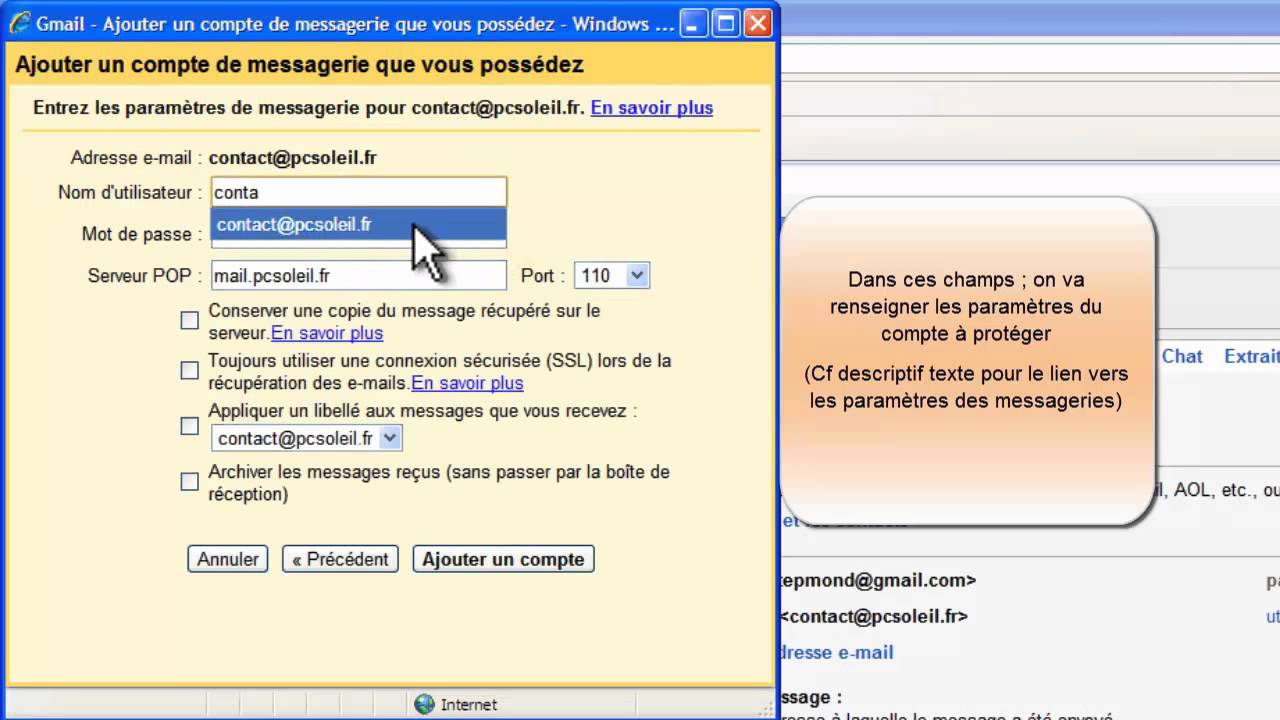The height and width of the screenshot is (720, 1280).
Task: Click the 'Ajouter un compte' button
Action: click(x=503, y=559)
